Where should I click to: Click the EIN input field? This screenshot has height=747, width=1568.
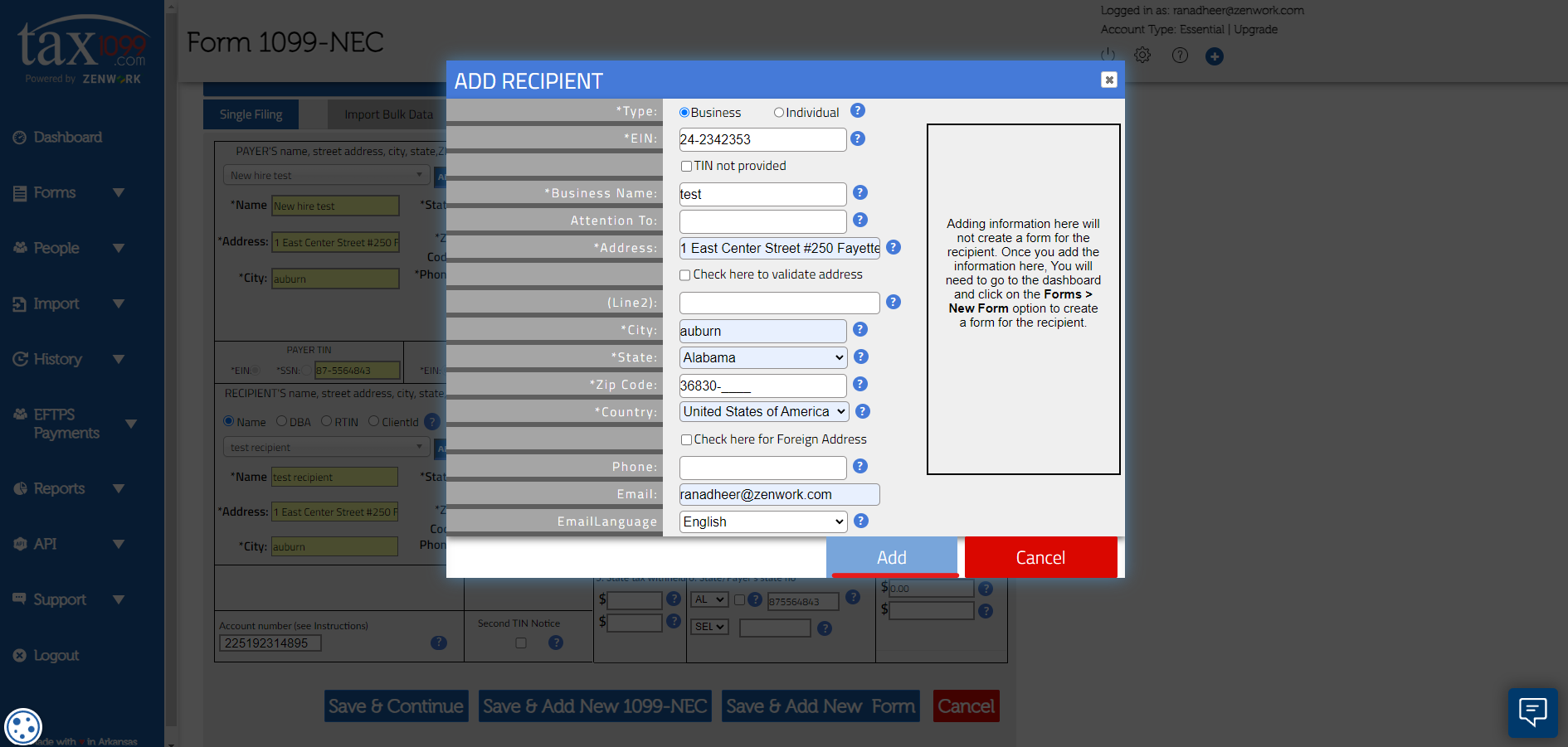762,139
